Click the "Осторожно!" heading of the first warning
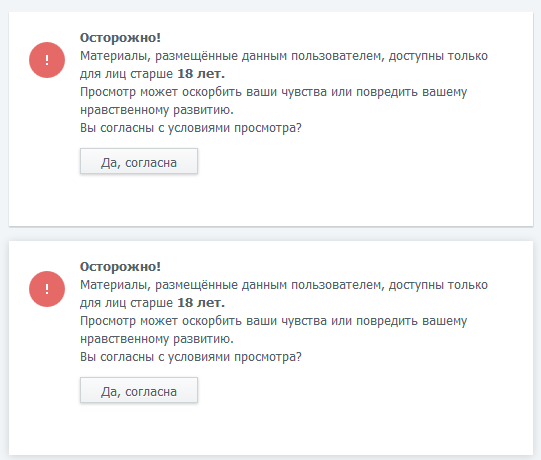Viewport: 541px width, 460px height. (120, 38)
